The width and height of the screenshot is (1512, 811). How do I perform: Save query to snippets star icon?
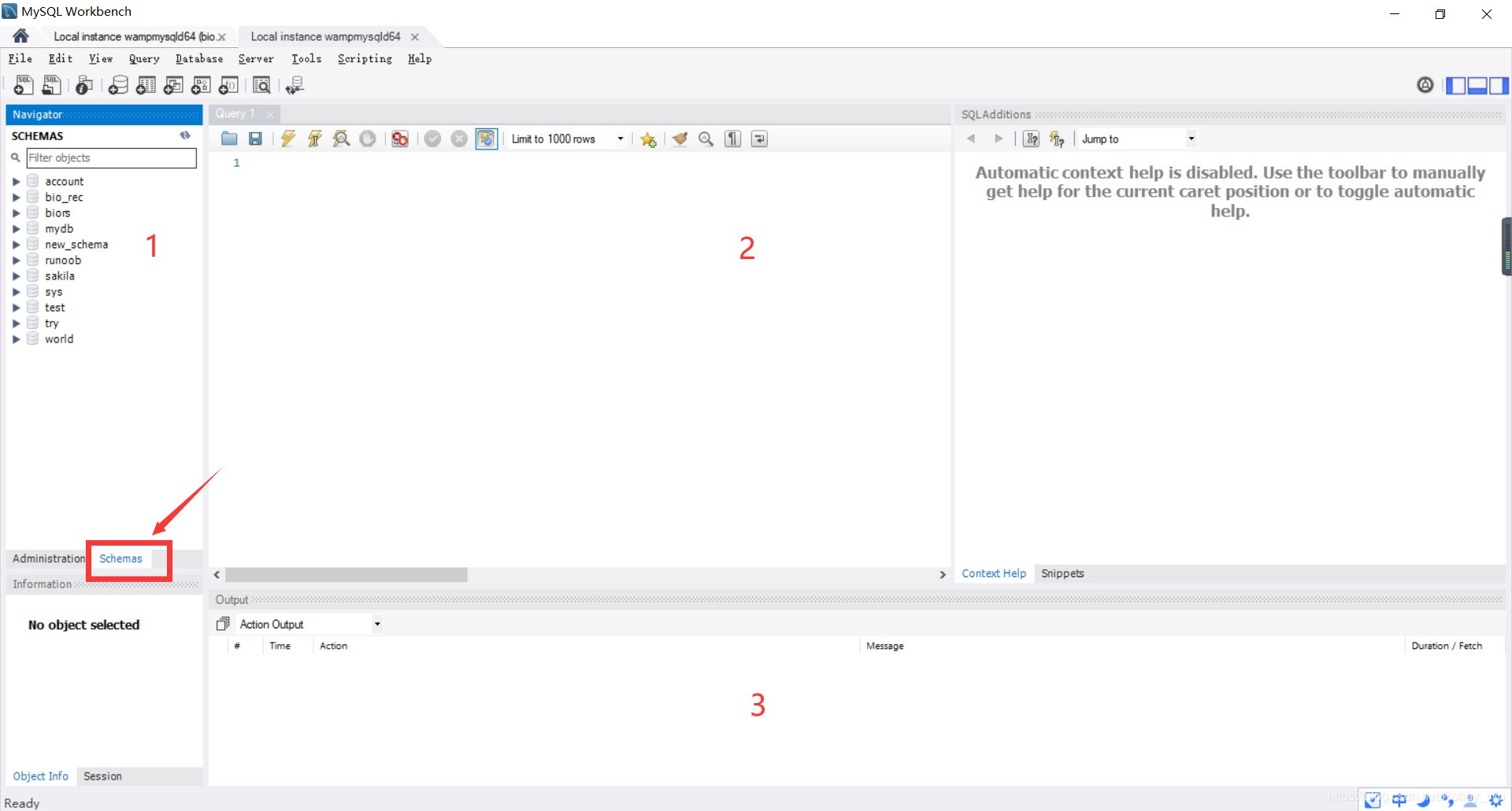click(x=648, y=139)
